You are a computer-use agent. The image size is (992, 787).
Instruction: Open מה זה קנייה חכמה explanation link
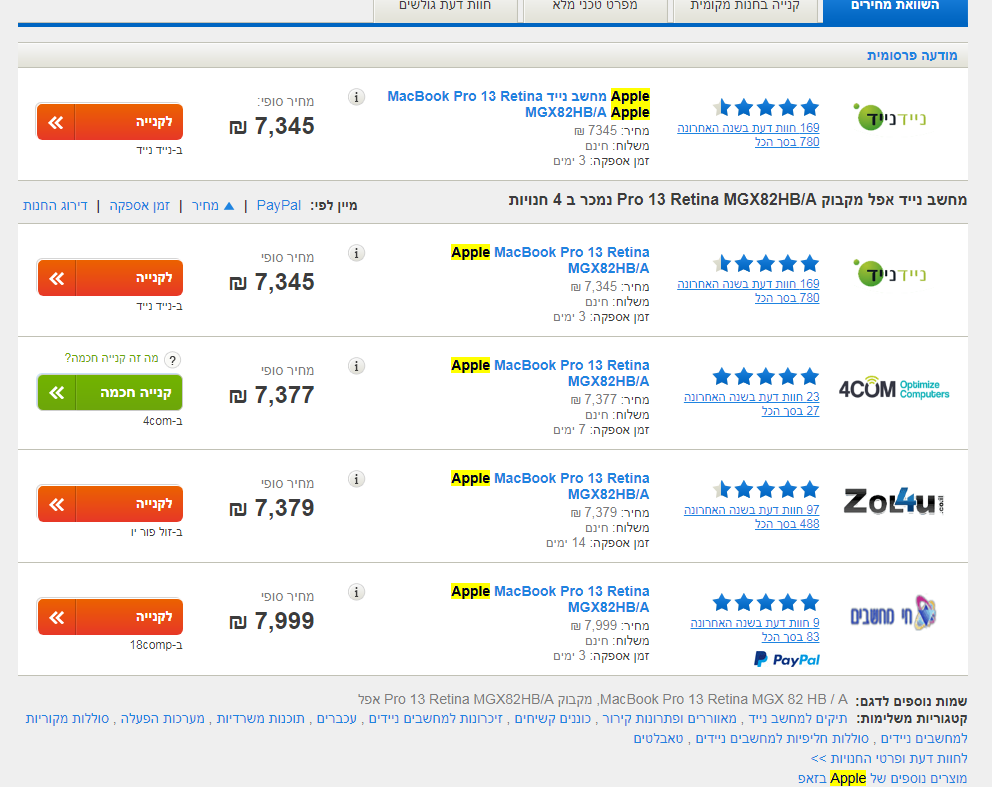pos(111,358)
